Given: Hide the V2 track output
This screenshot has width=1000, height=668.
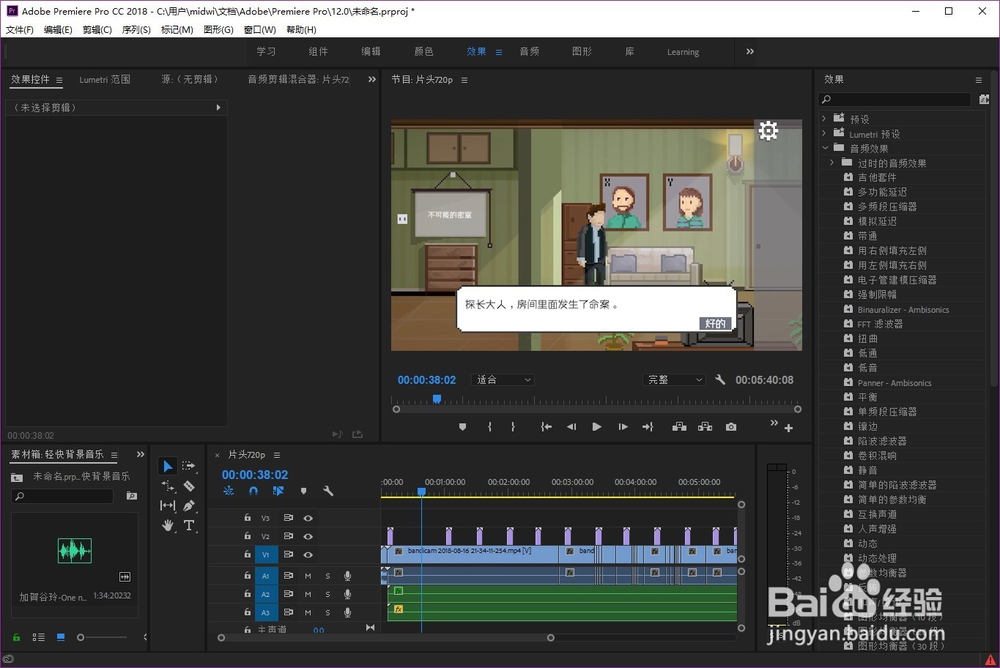Looking at the screenshot, I should pos(308,536).
